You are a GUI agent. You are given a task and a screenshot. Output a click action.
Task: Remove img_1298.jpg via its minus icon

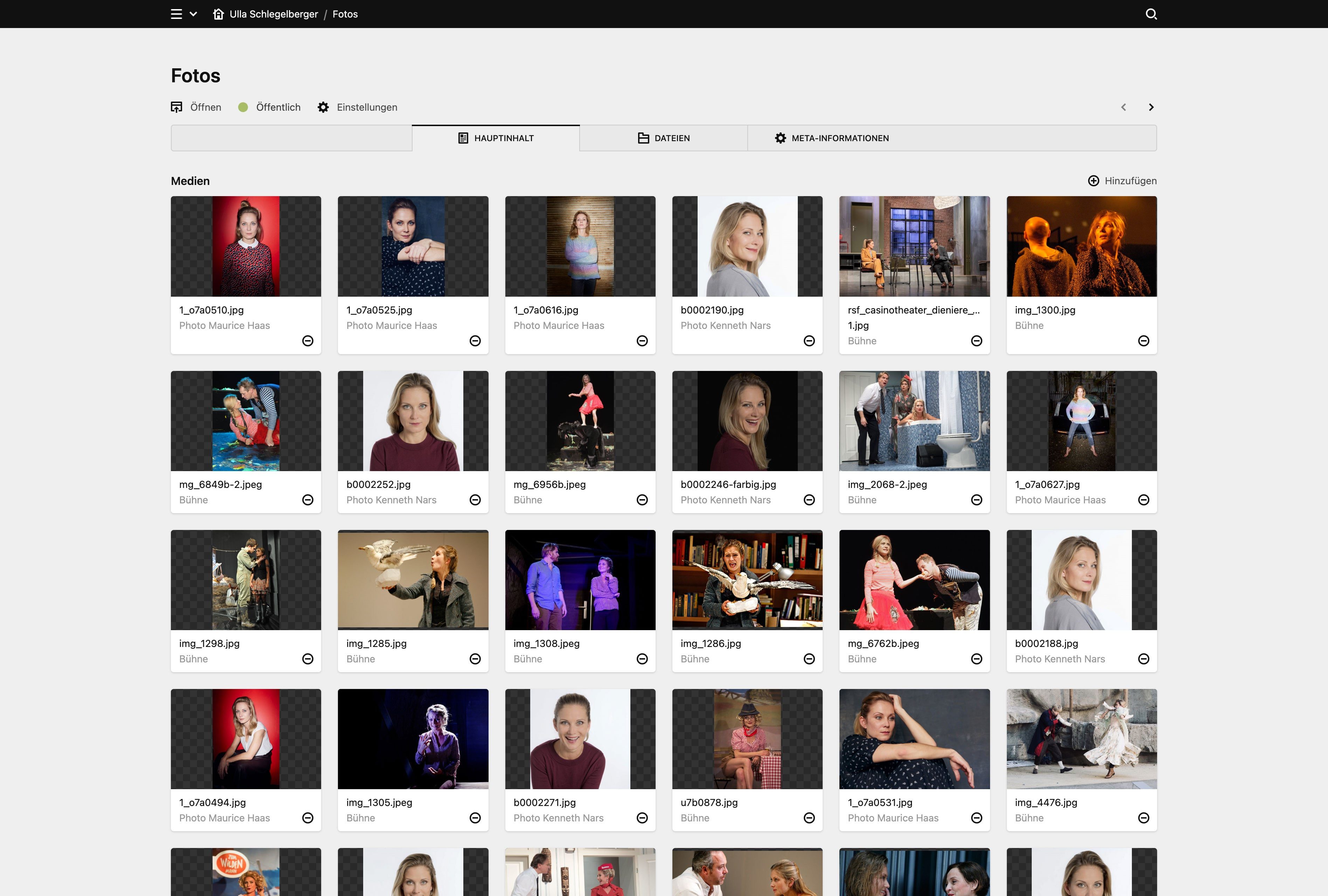[308, 659]
